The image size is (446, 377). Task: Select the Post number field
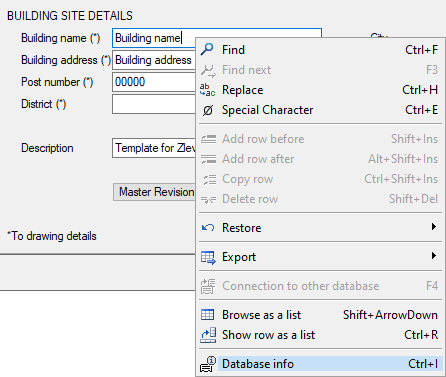154,82
